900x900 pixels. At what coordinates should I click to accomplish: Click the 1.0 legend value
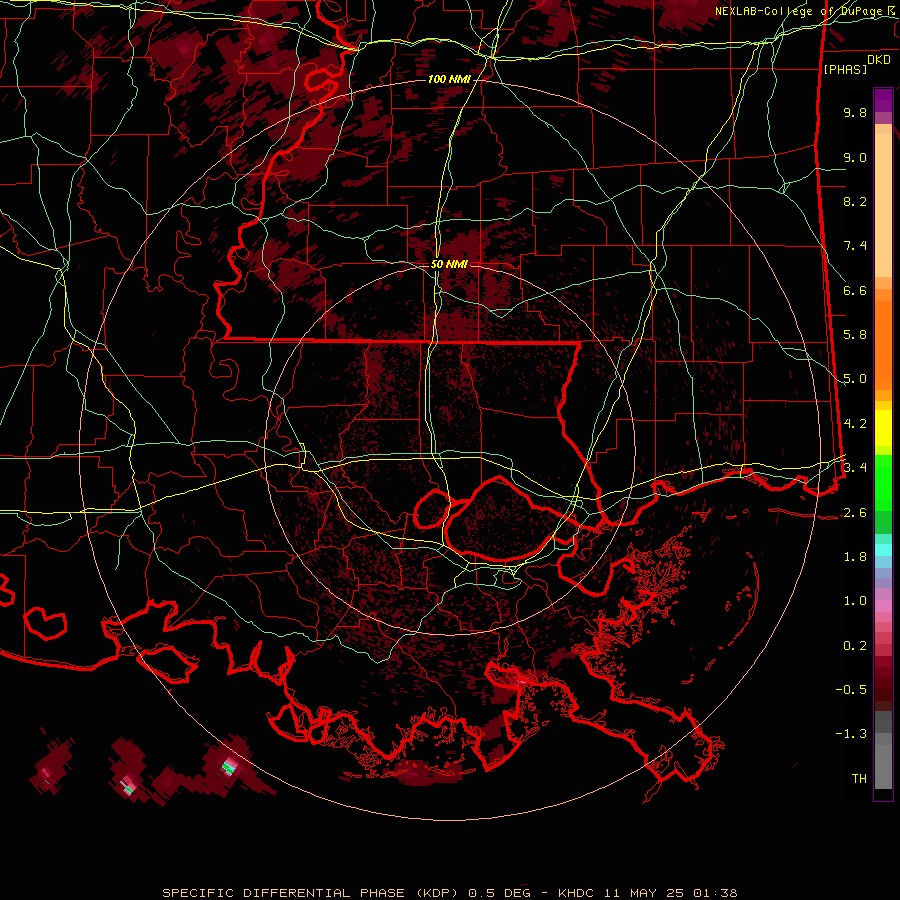[855, 601]
